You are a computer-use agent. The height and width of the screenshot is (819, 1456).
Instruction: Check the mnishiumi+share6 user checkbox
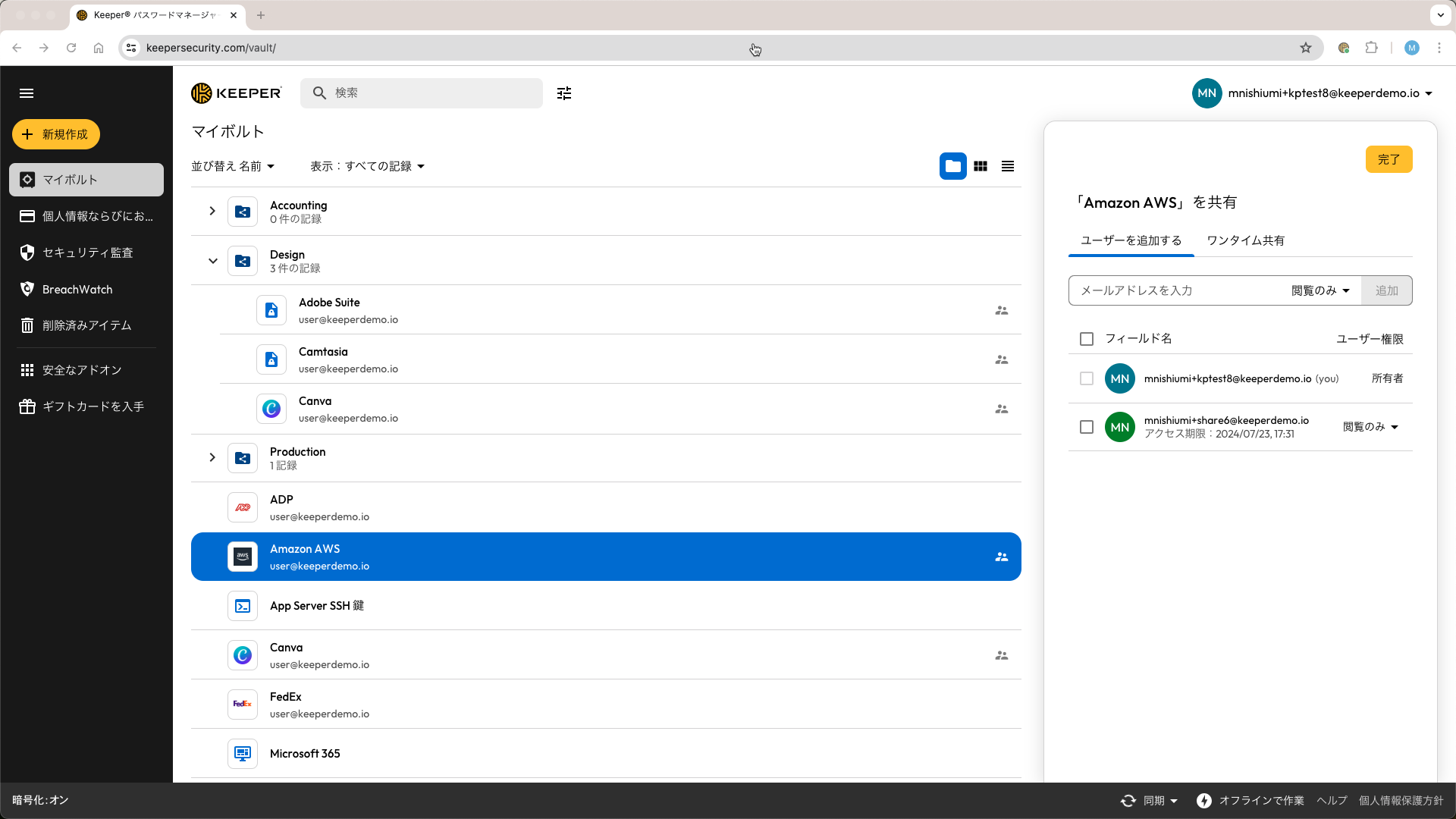click(x=1087, y=427)
